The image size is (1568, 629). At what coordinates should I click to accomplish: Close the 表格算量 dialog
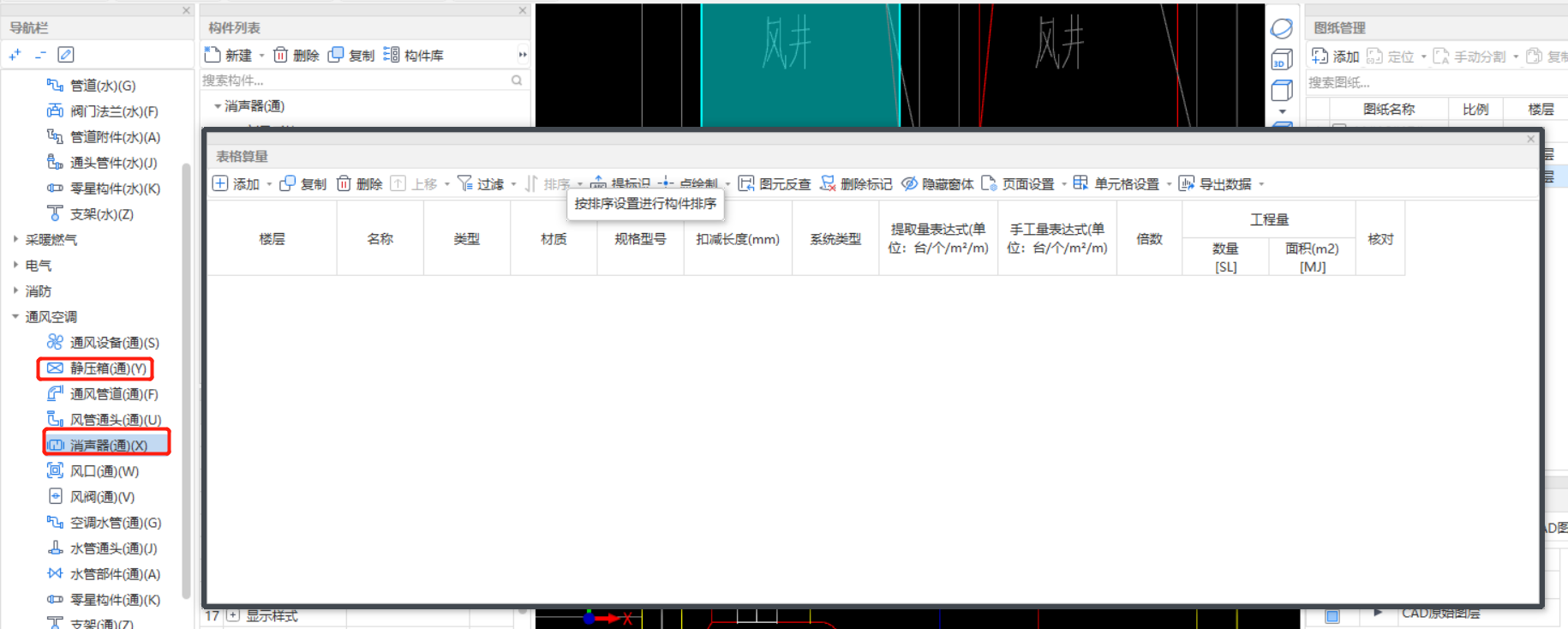pos(1530,139)
